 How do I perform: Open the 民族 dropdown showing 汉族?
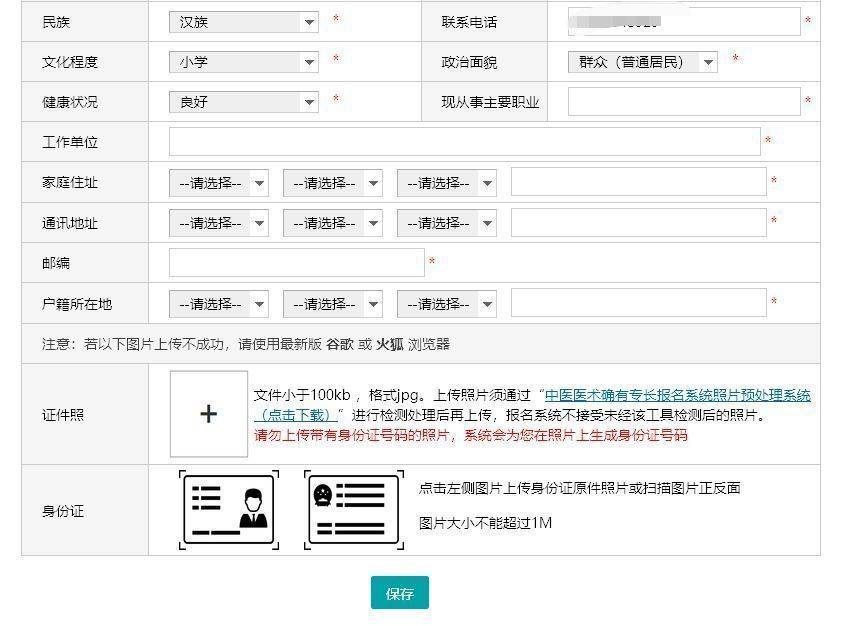(x=243, y=21)
